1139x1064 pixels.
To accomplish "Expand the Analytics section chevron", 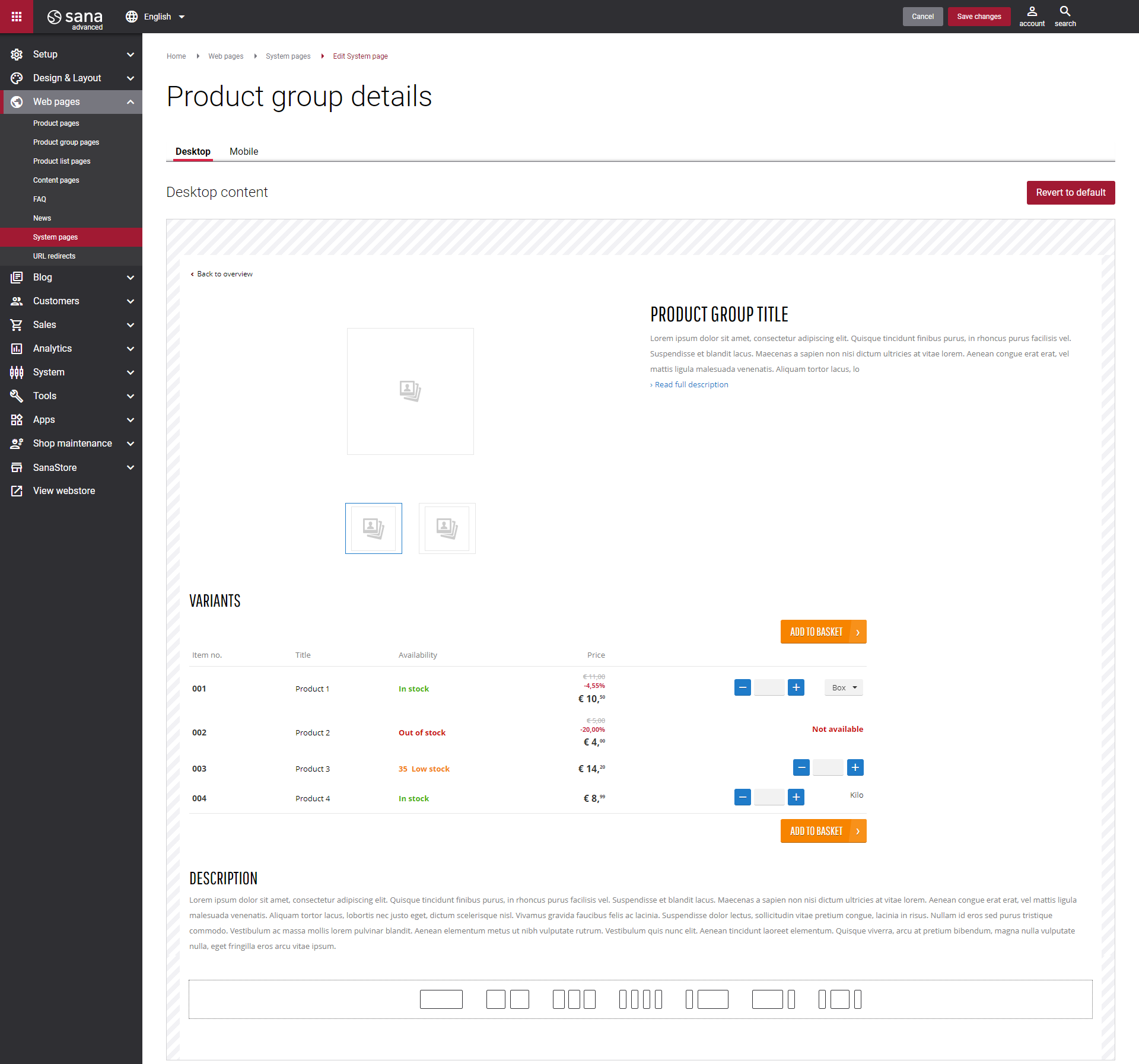I will (131, 349).
